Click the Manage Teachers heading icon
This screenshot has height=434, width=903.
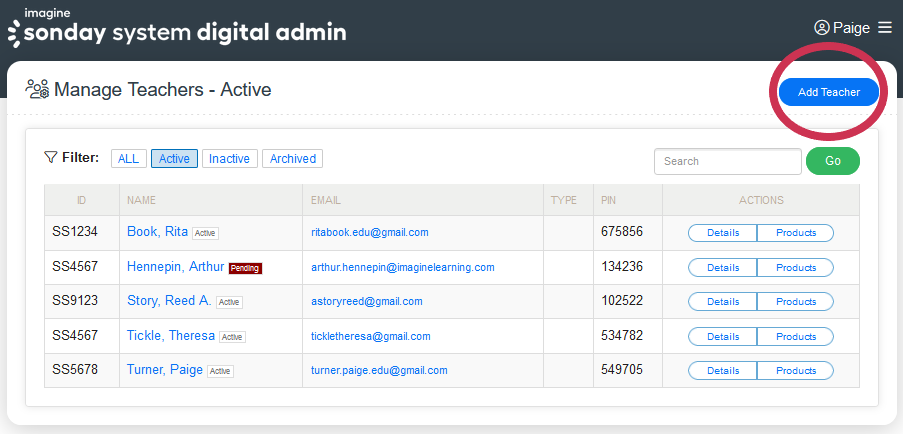[37, 90]
